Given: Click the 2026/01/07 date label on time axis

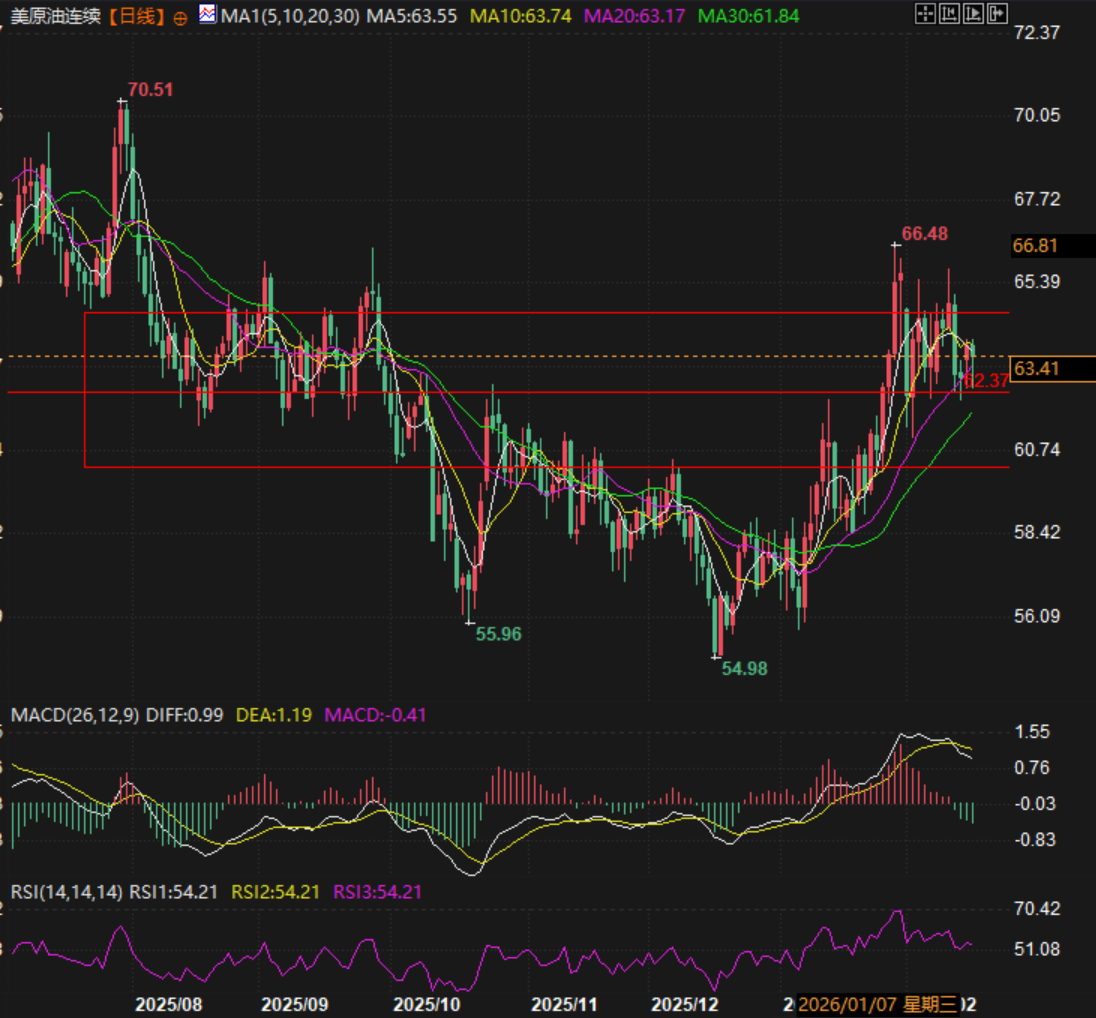Looking at the screenshot, I should pos(847,1003).
